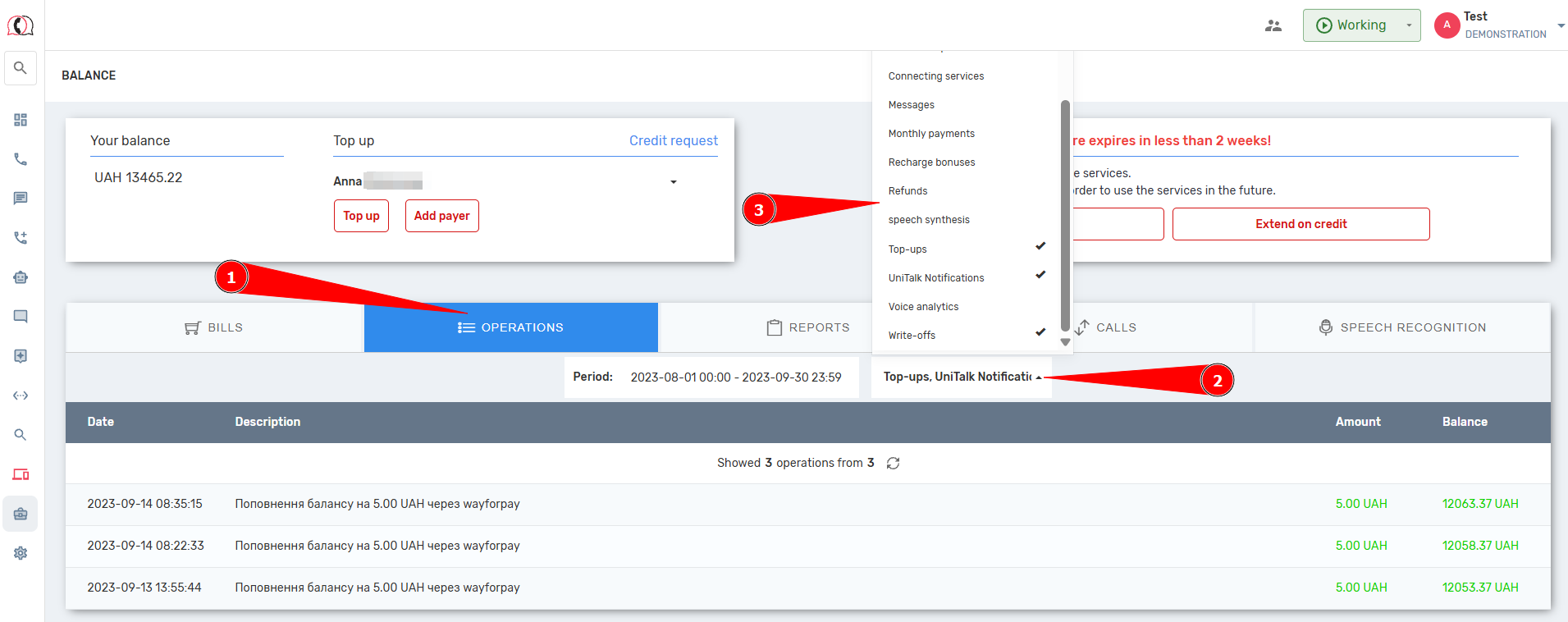This screenshot has height=622, width=1568.
Task: Click the Credit request link
Action: coord(673,140)
